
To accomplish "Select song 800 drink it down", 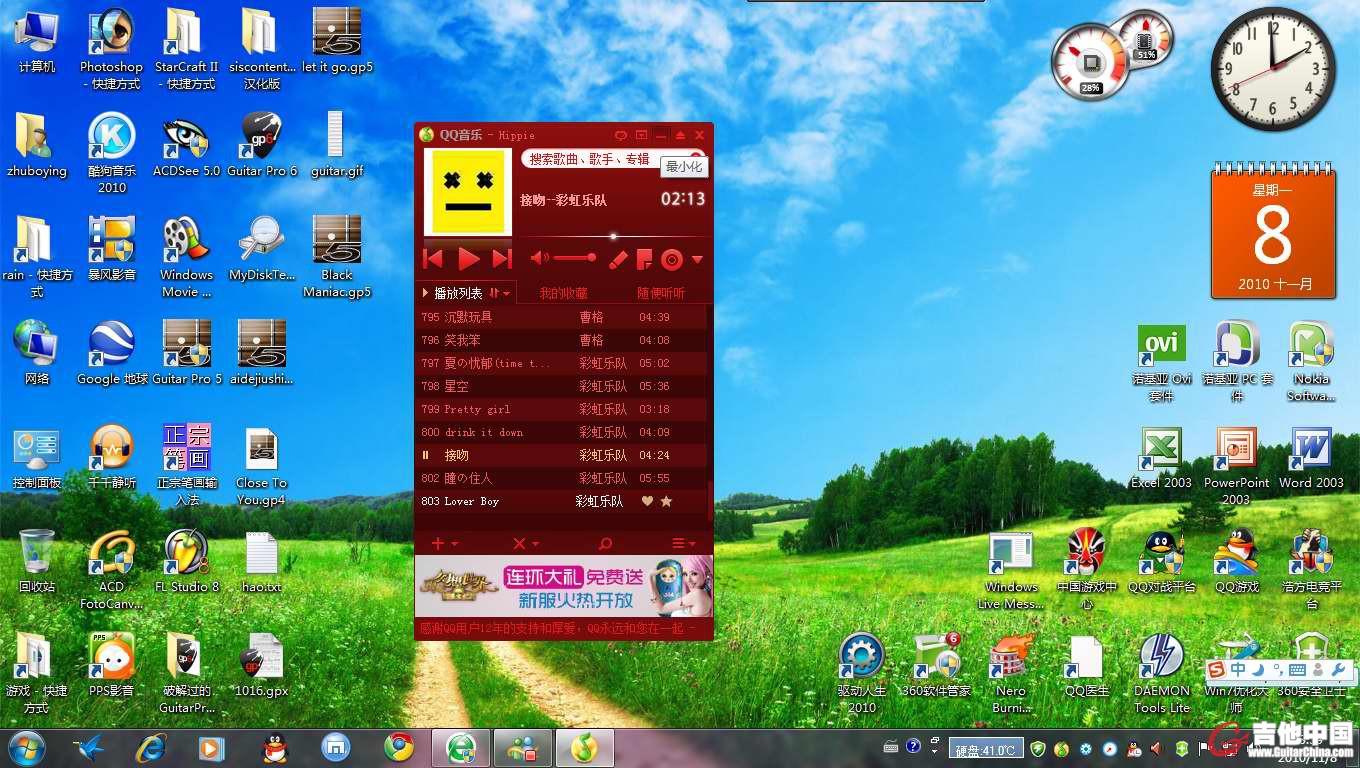I will pos(561,432).
